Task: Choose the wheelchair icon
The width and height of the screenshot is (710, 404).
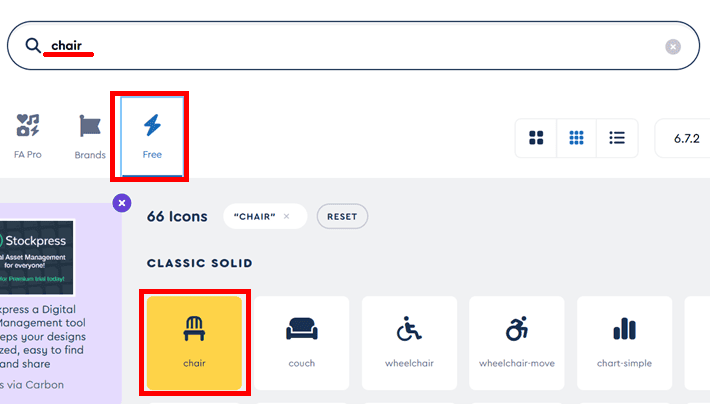Action: tap(409, 343)
